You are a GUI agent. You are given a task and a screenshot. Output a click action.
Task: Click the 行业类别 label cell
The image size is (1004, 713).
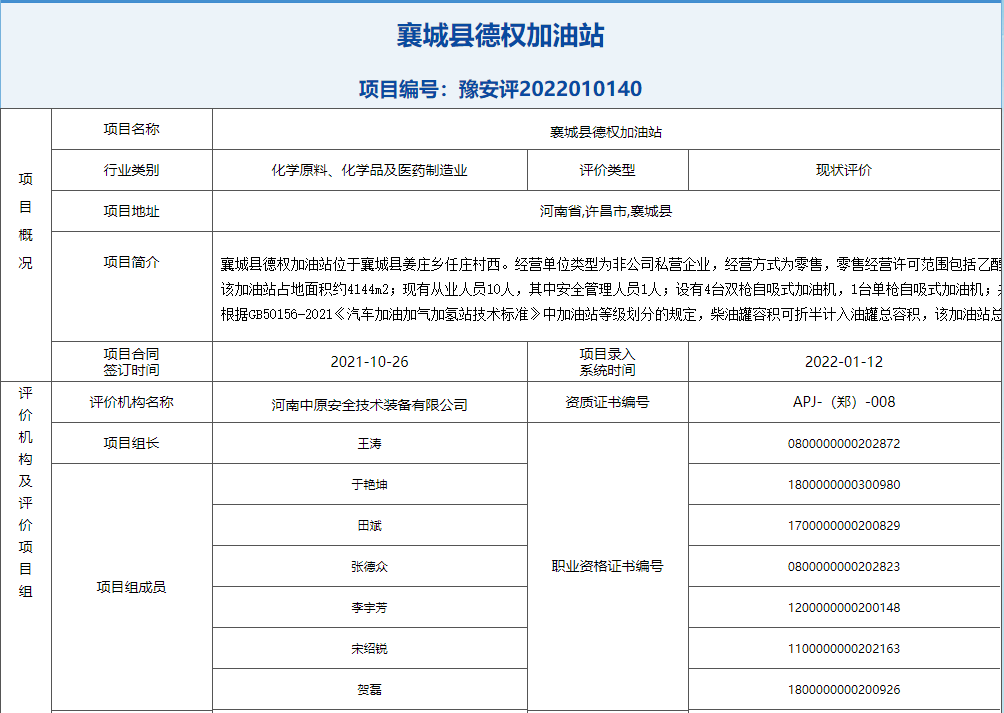click(x=131, y=170)
